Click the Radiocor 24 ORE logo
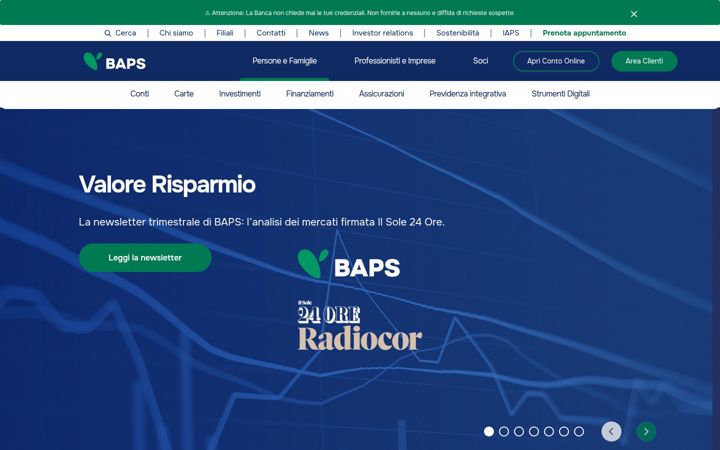The image size is (720, 450). coord(360,326)
